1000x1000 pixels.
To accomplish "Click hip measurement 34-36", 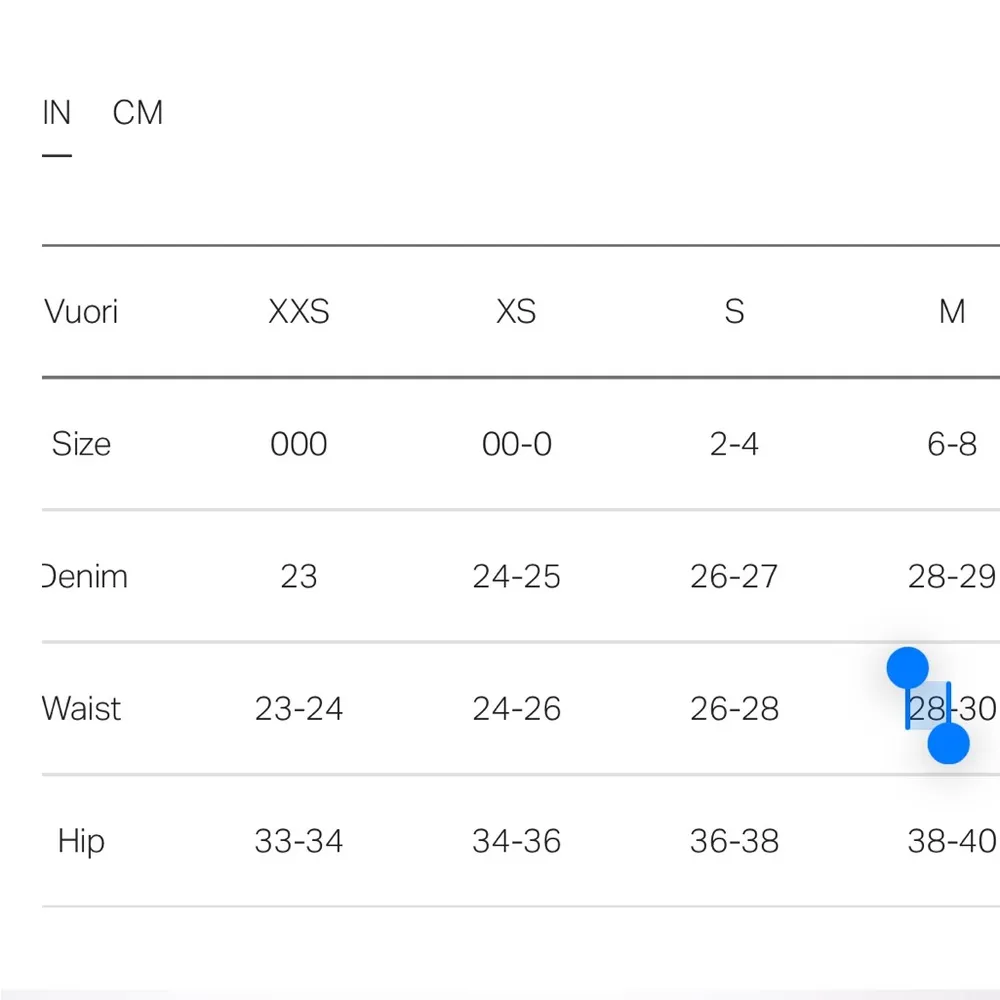I will pyautogui.click(x=516, y=841).
